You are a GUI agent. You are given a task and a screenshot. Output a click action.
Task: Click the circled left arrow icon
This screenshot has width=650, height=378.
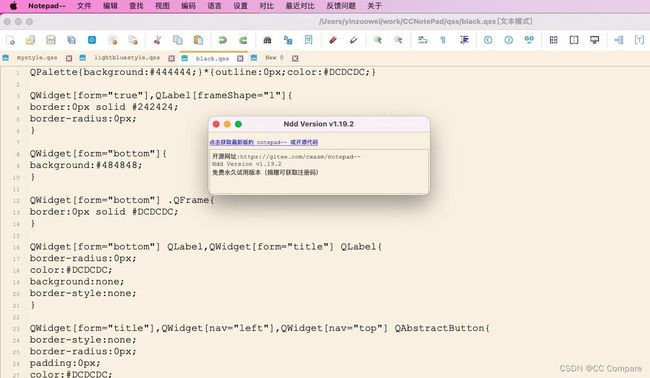(x=488, y=40)
